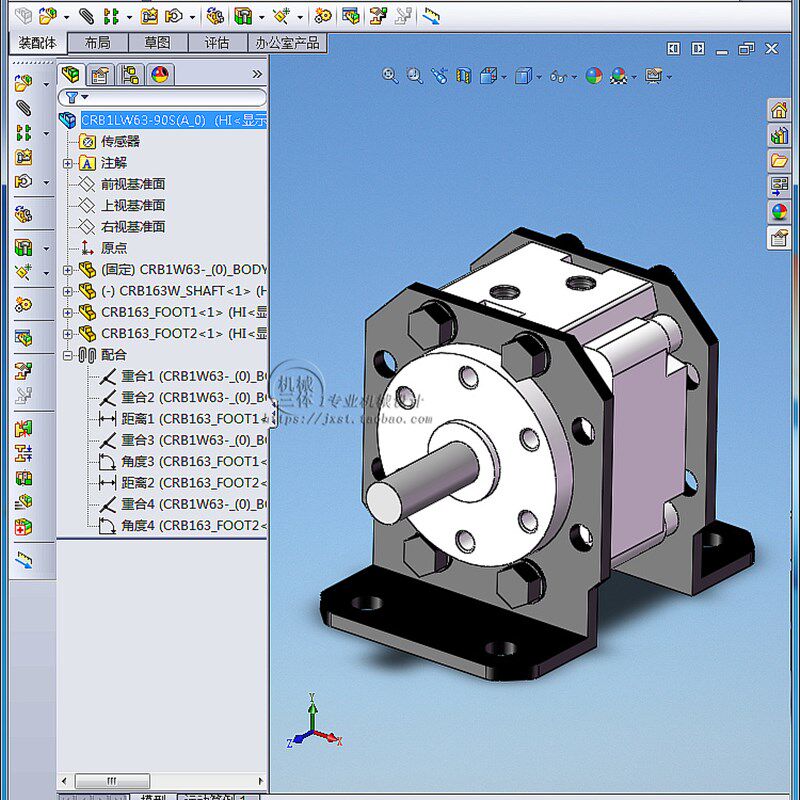Select the Mate paperclip icon in top toolbar
800x800 pixels.
tap(86, 16)
